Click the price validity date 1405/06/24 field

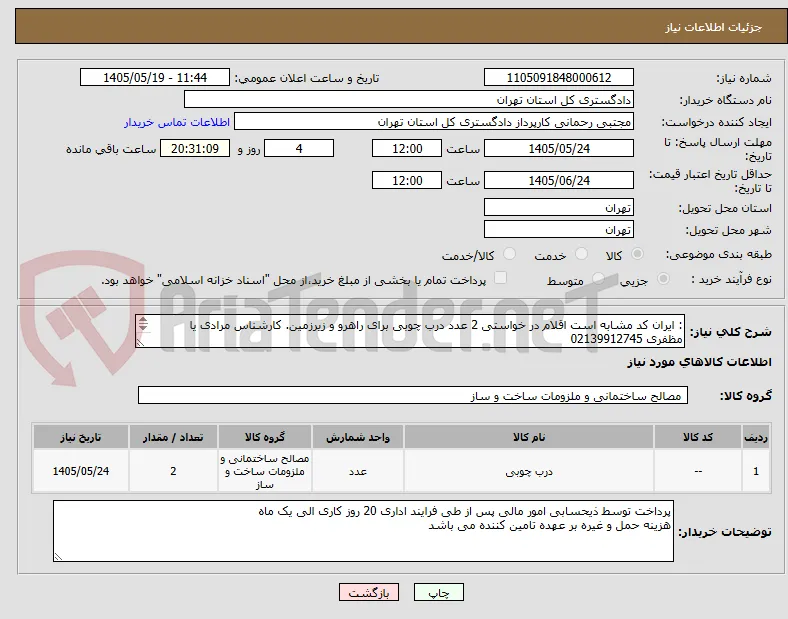(558, 180)
